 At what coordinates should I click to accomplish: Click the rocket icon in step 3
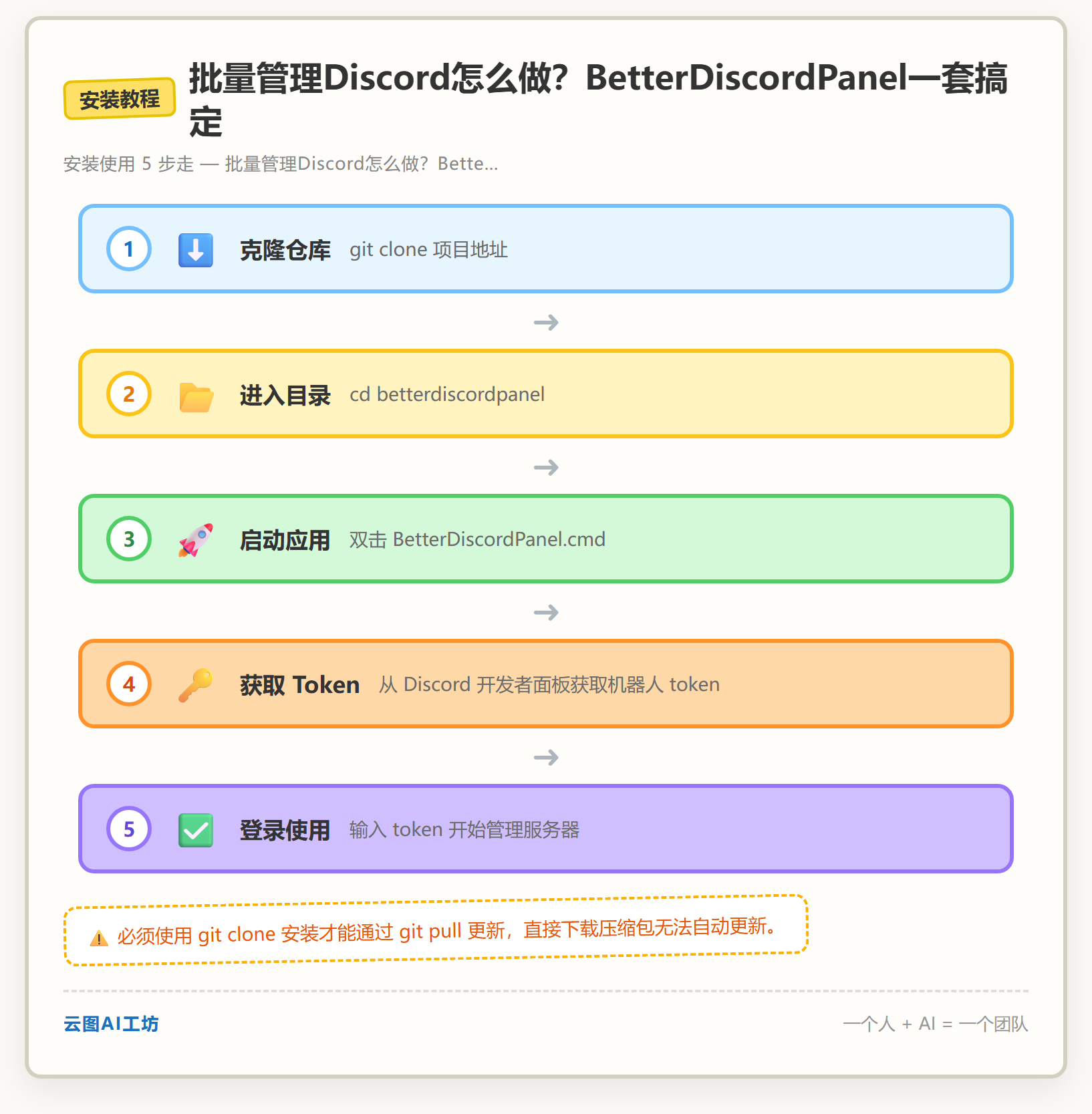coord(196,540)
